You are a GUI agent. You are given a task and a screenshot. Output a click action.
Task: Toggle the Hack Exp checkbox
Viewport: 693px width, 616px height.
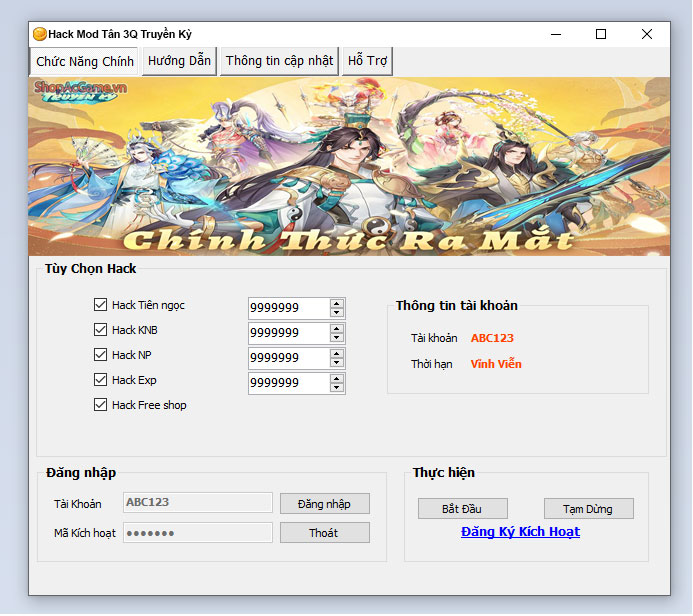coord(100,380)
